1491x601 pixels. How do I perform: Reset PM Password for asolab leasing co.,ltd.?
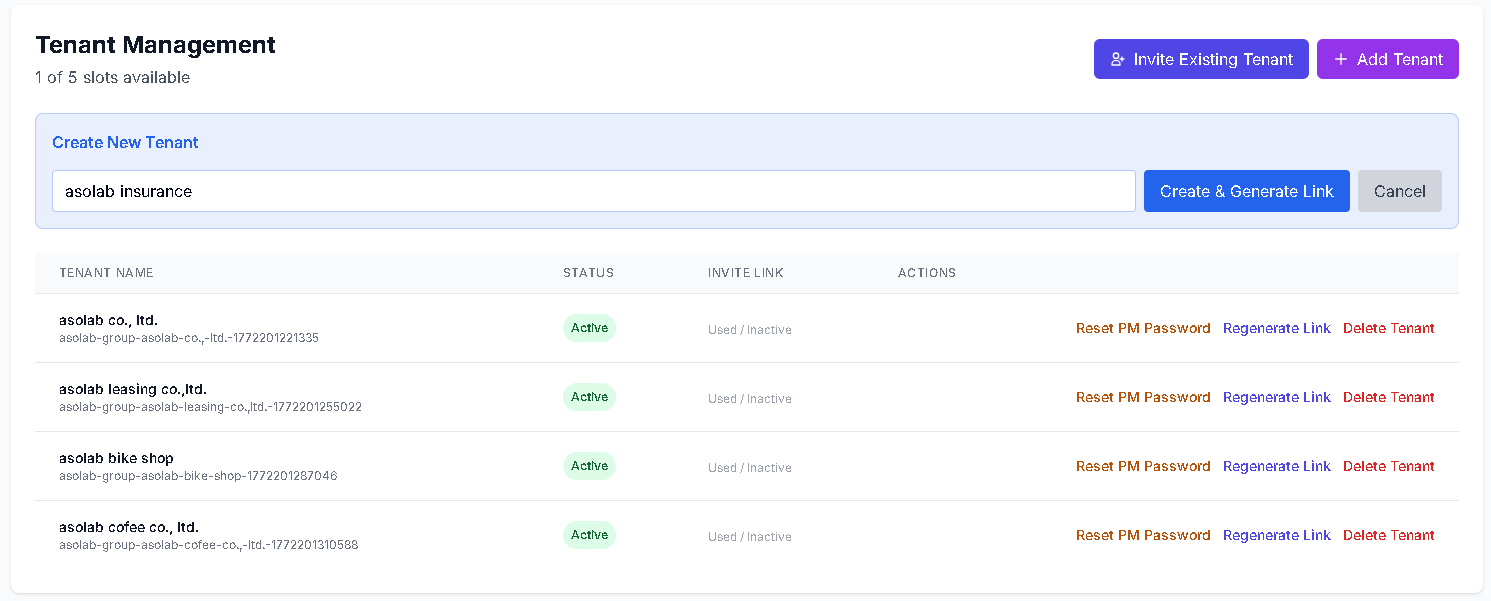[1143, 397]
